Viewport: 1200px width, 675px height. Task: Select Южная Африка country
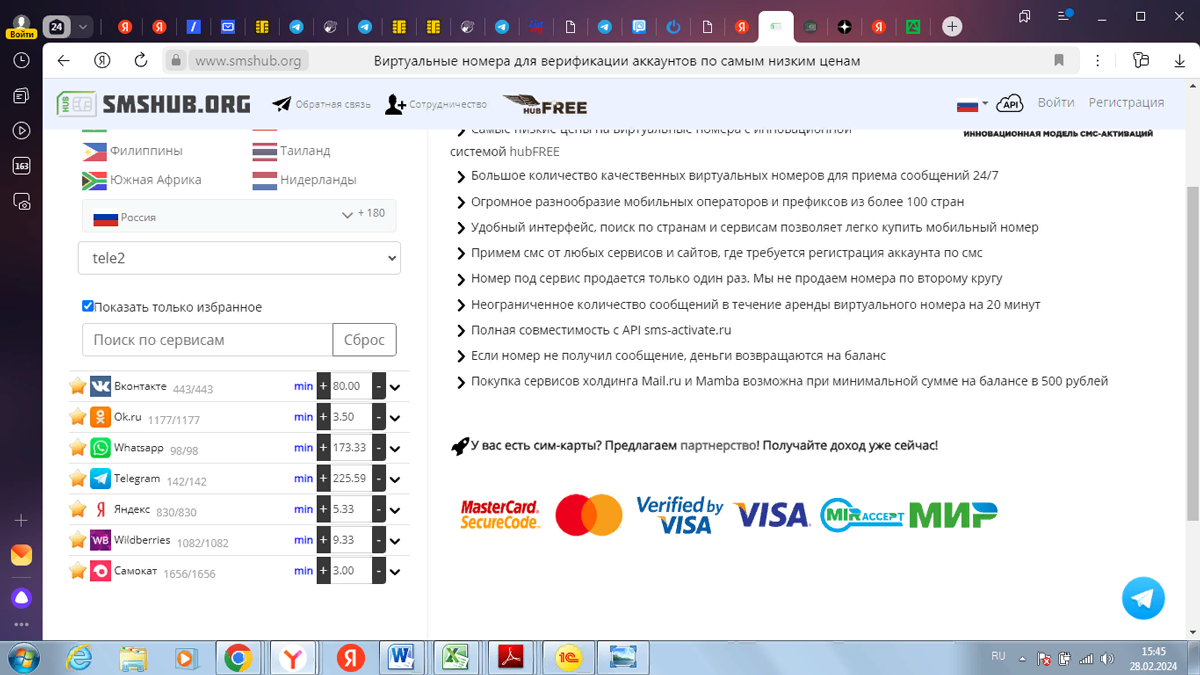(x=142, y=180)
